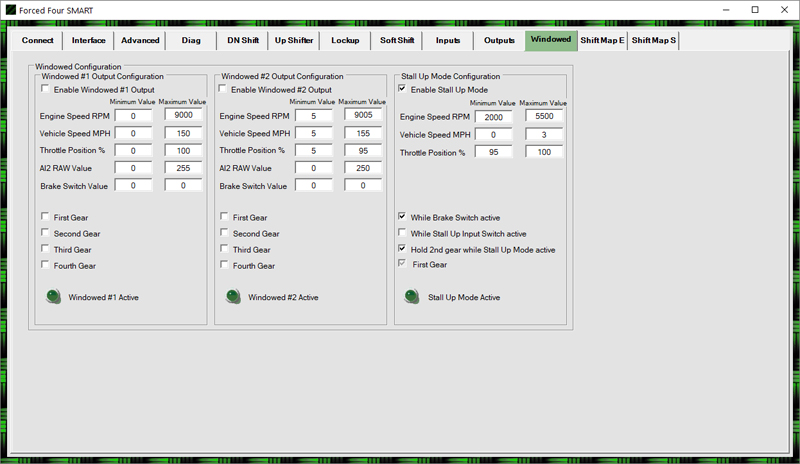800x464 pixels.
Task: Click the Forced Four SMART app icon
Action: click(x=10, y=9)
